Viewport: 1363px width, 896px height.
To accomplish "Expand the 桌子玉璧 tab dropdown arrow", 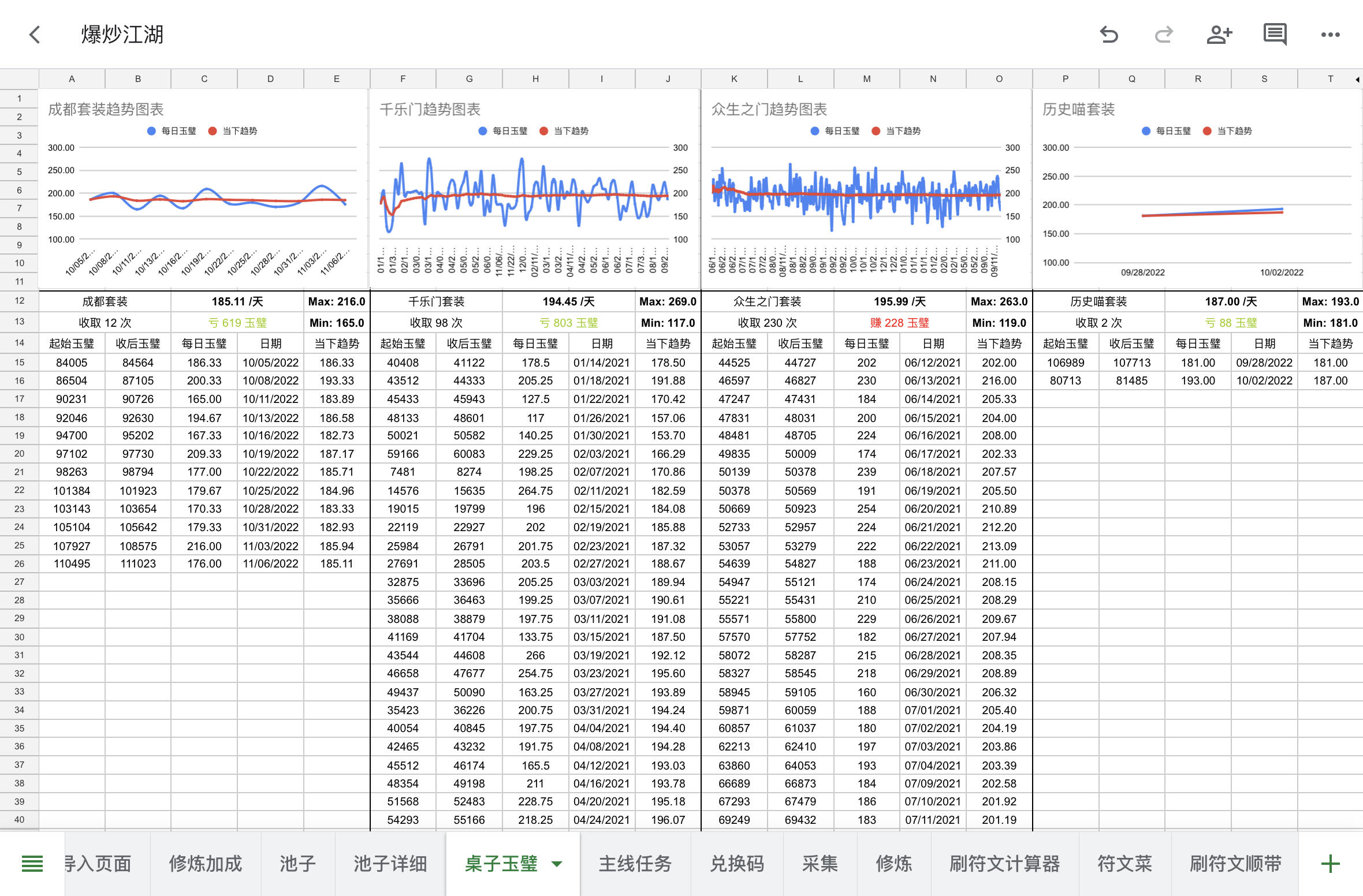I will pyautogui.click(x=557, y=864).
